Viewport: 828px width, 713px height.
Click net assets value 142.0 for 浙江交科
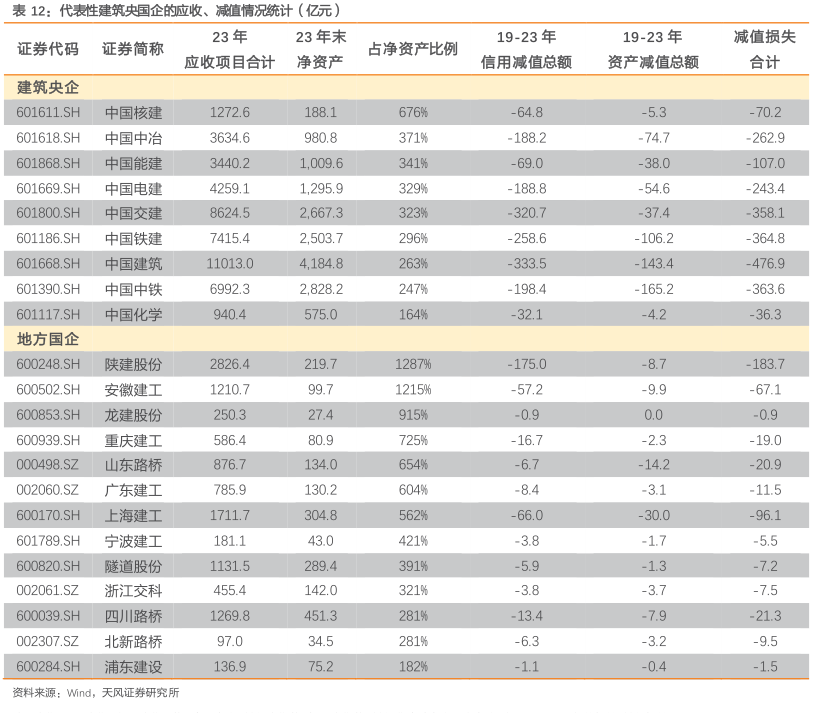click(x=321, y=590)
